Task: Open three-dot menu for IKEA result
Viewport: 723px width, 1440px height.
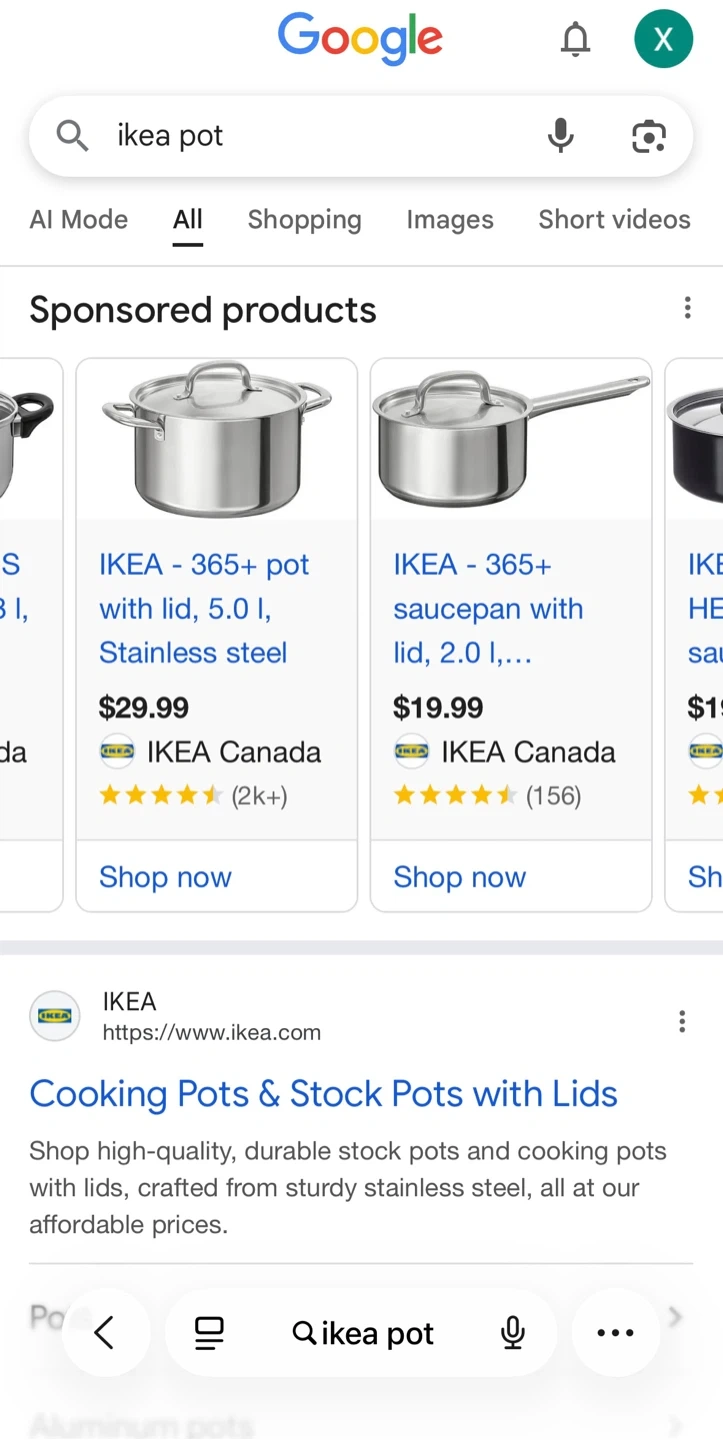Action: coord(682,1021)
